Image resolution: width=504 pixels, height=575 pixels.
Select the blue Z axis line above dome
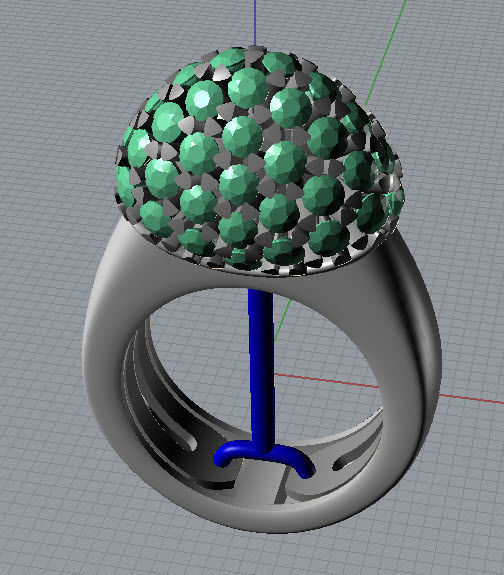255,23
